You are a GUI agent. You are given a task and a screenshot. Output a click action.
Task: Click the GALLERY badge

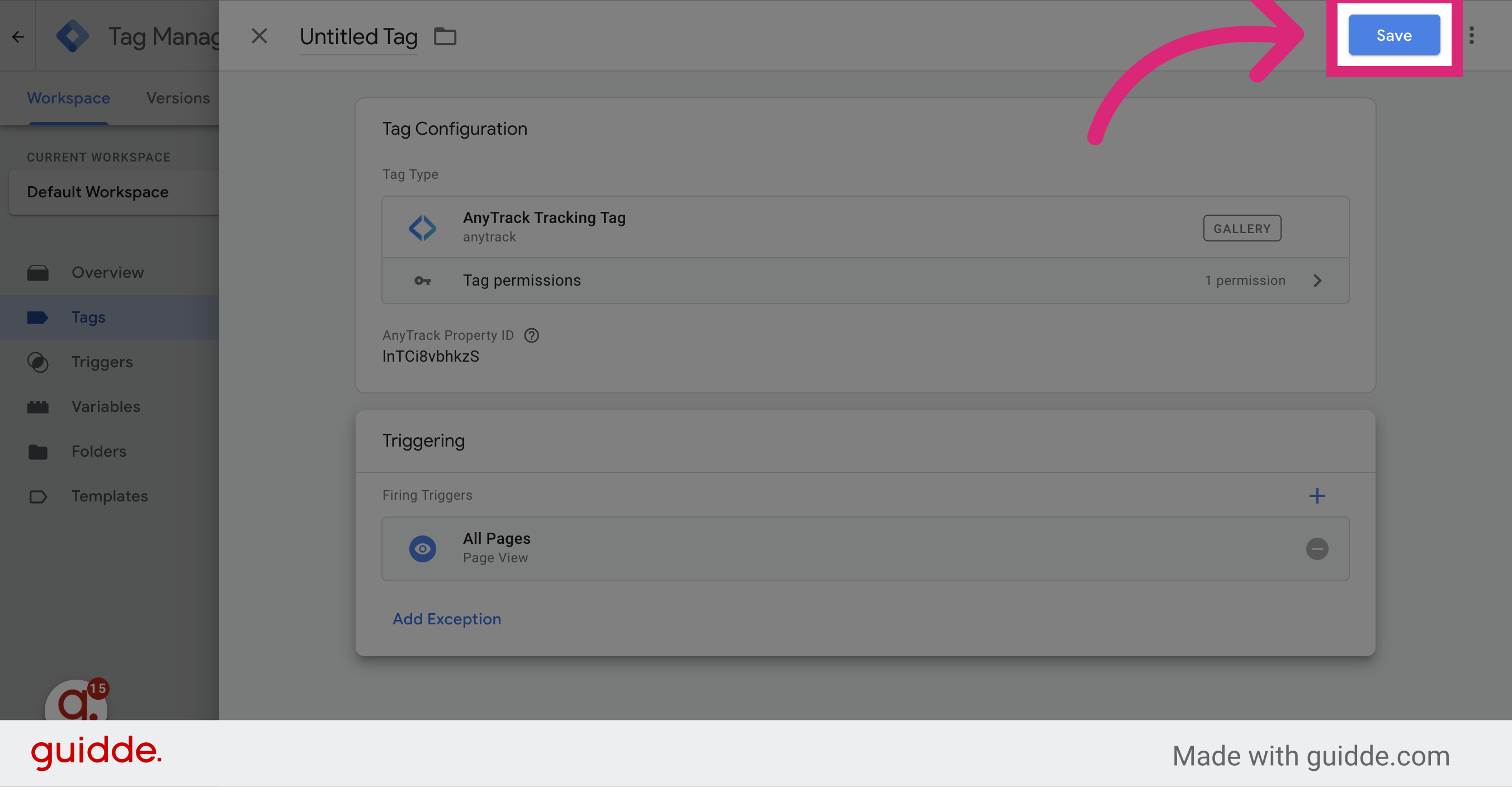tap(1242, 228)
